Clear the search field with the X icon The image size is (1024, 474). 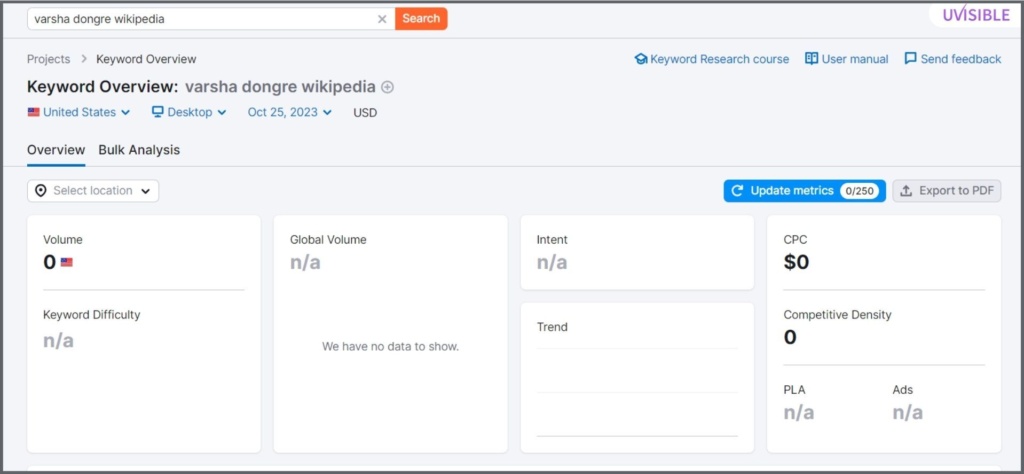pos(383,19)
